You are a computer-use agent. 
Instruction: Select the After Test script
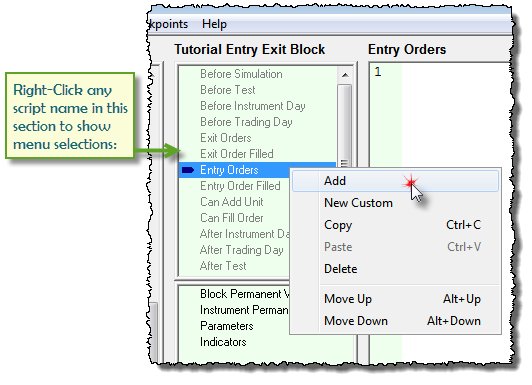pyautogui.click(x=223, y=266)
